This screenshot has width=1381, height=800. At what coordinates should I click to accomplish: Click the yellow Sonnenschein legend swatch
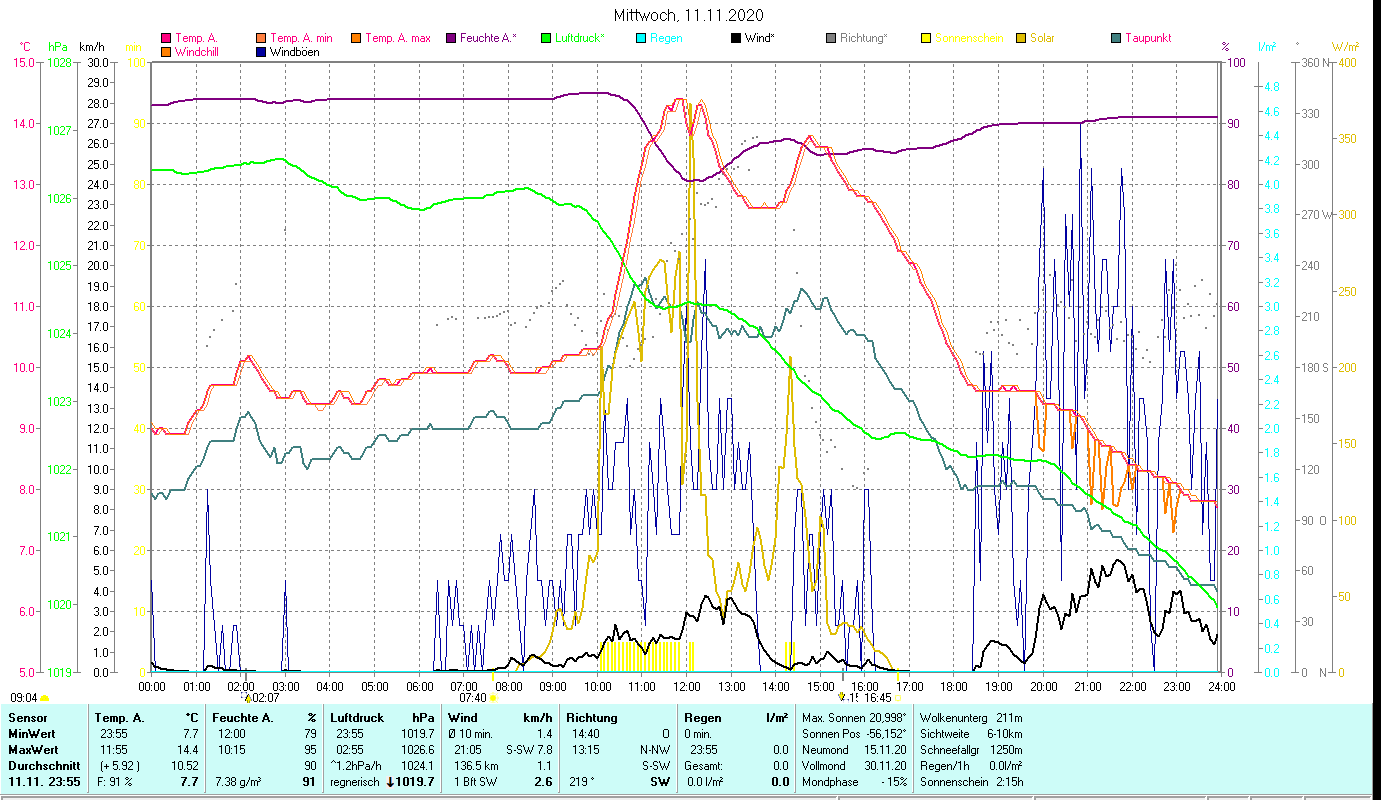925,38
